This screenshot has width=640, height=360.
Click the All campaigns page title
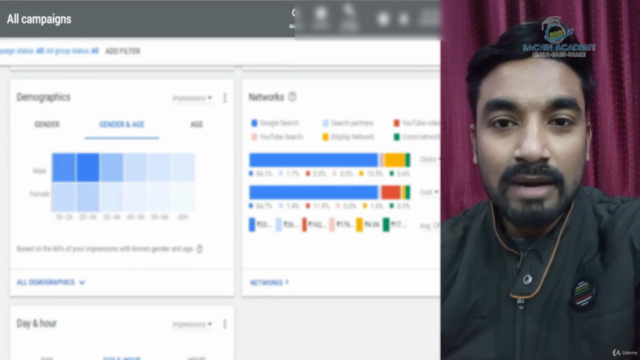click(39, 19)
